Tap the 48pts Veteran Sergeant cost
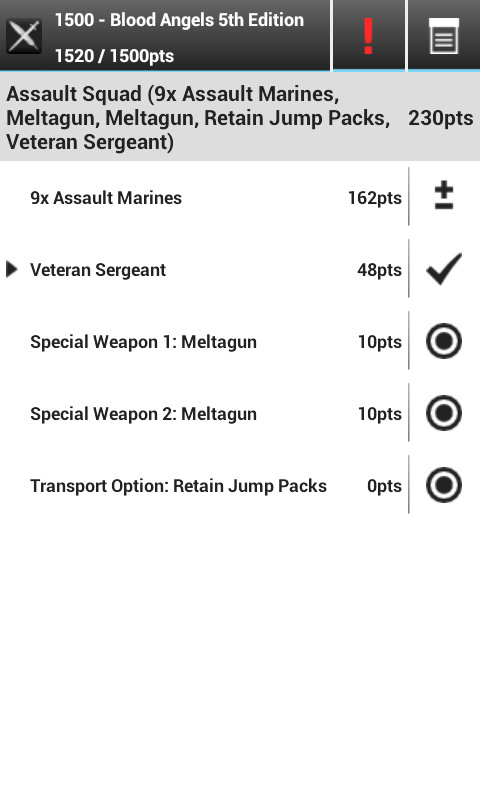The width and height of the screenshot is (480, 800). coord(380,270)
